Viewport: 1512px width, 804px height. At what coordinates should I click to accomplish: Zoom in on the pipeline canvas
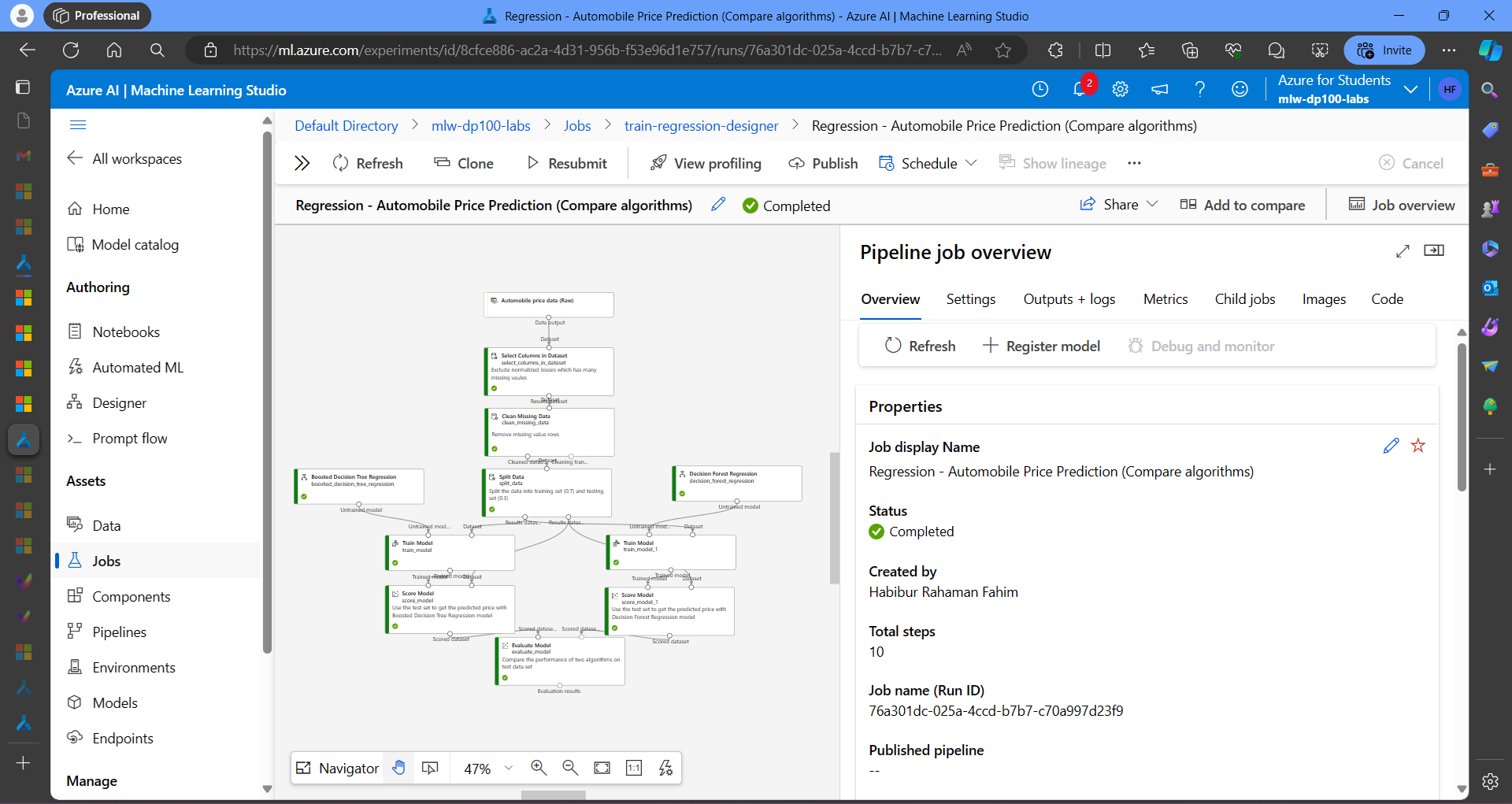[539, 768]
